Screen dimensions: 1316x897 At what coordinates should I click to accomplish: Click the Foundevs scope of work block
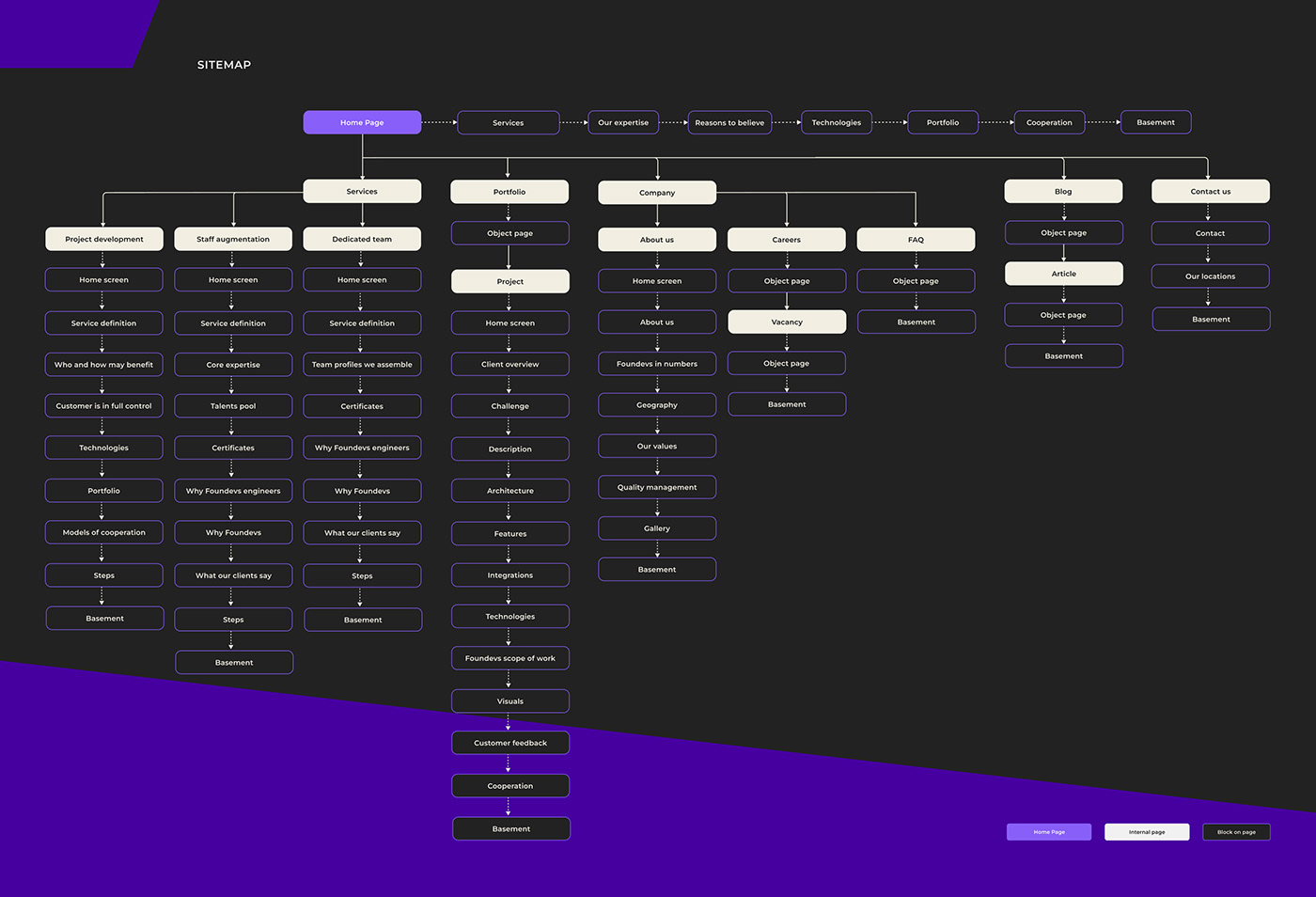pyautogui.click(x=510, y=658)
